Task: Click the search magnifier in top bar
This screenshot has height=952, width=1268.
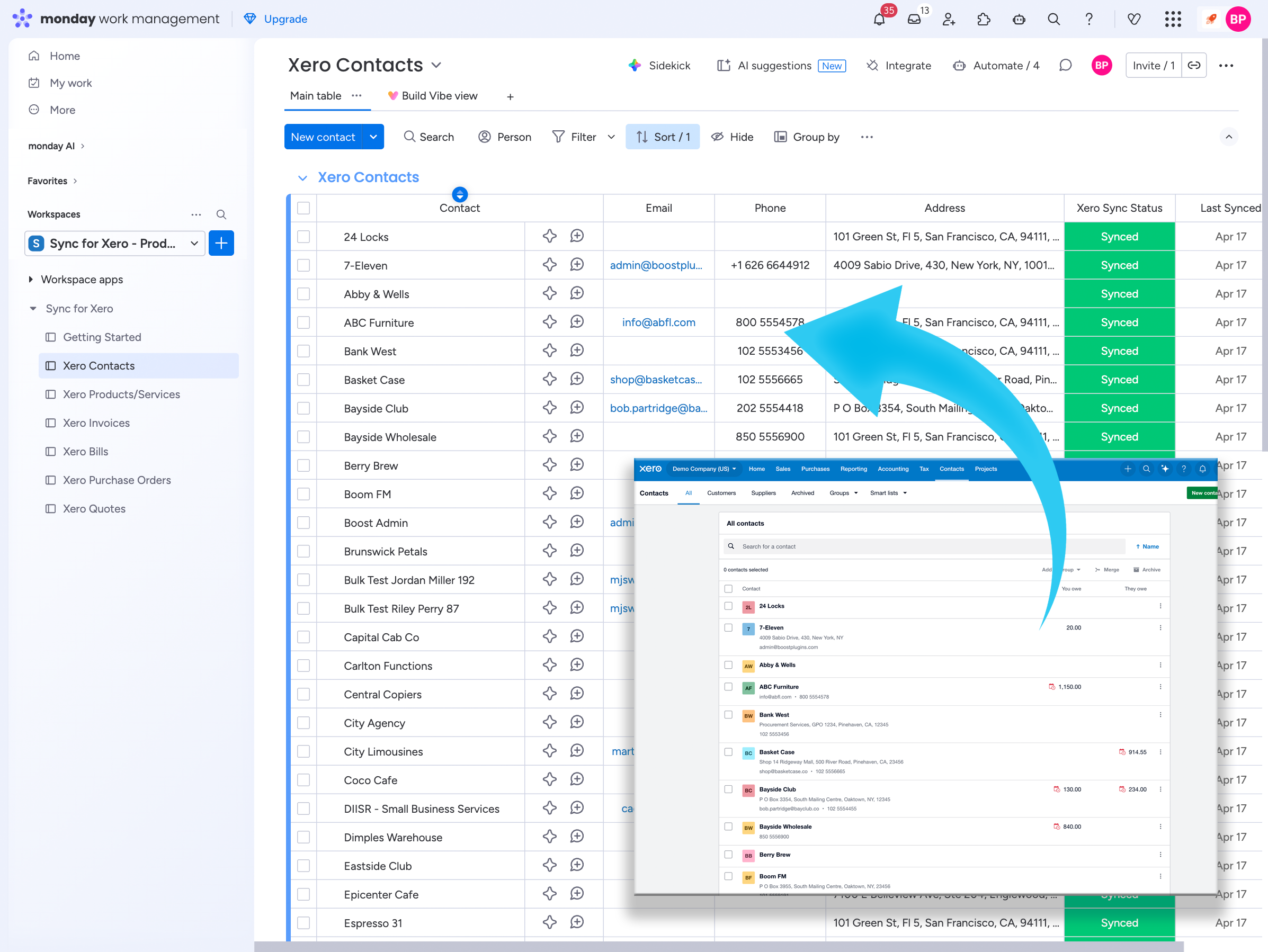Action: pyautogui.click(x=1053, y=20)
